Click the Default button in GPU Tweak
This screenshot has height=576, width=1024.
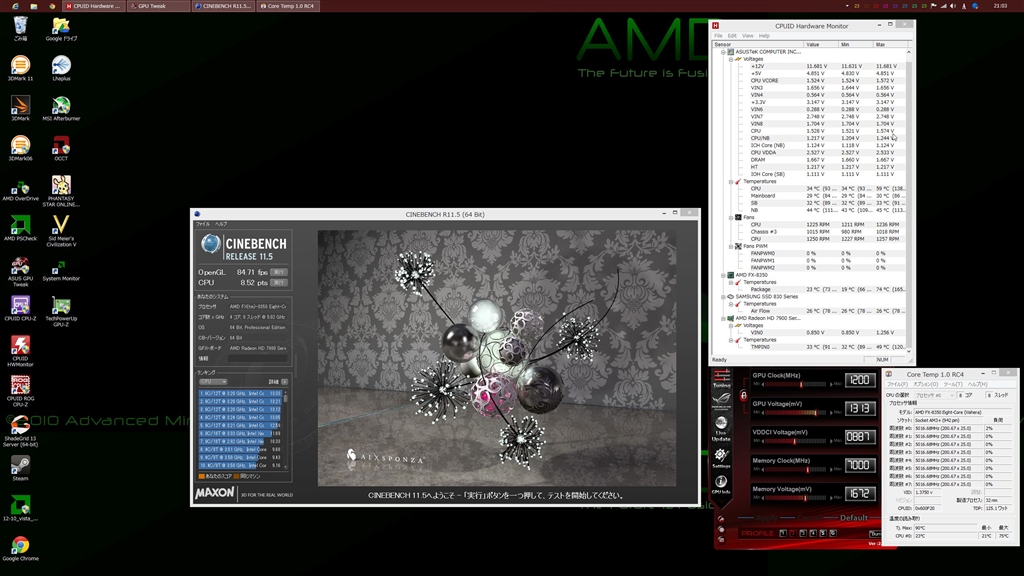tap(854, 518)
